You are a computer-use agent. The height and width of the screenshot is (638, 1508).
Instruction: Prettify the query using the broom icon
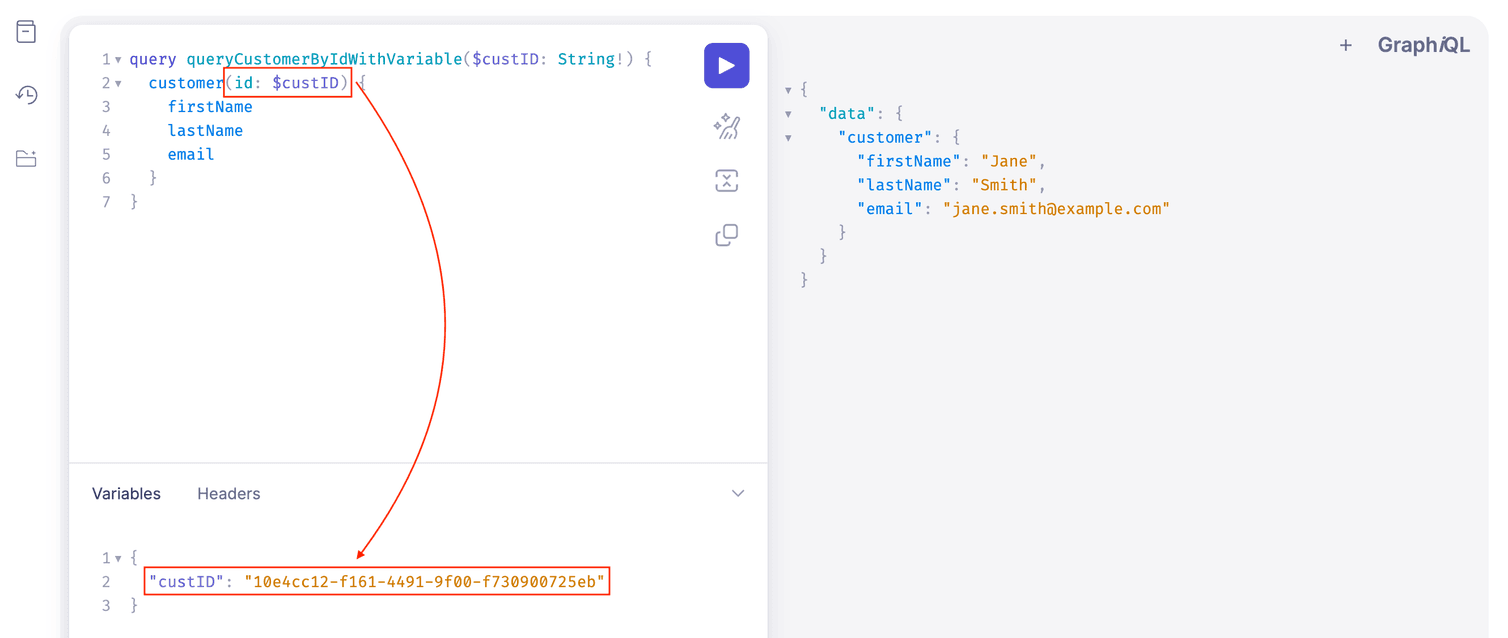tap(727, 127)
